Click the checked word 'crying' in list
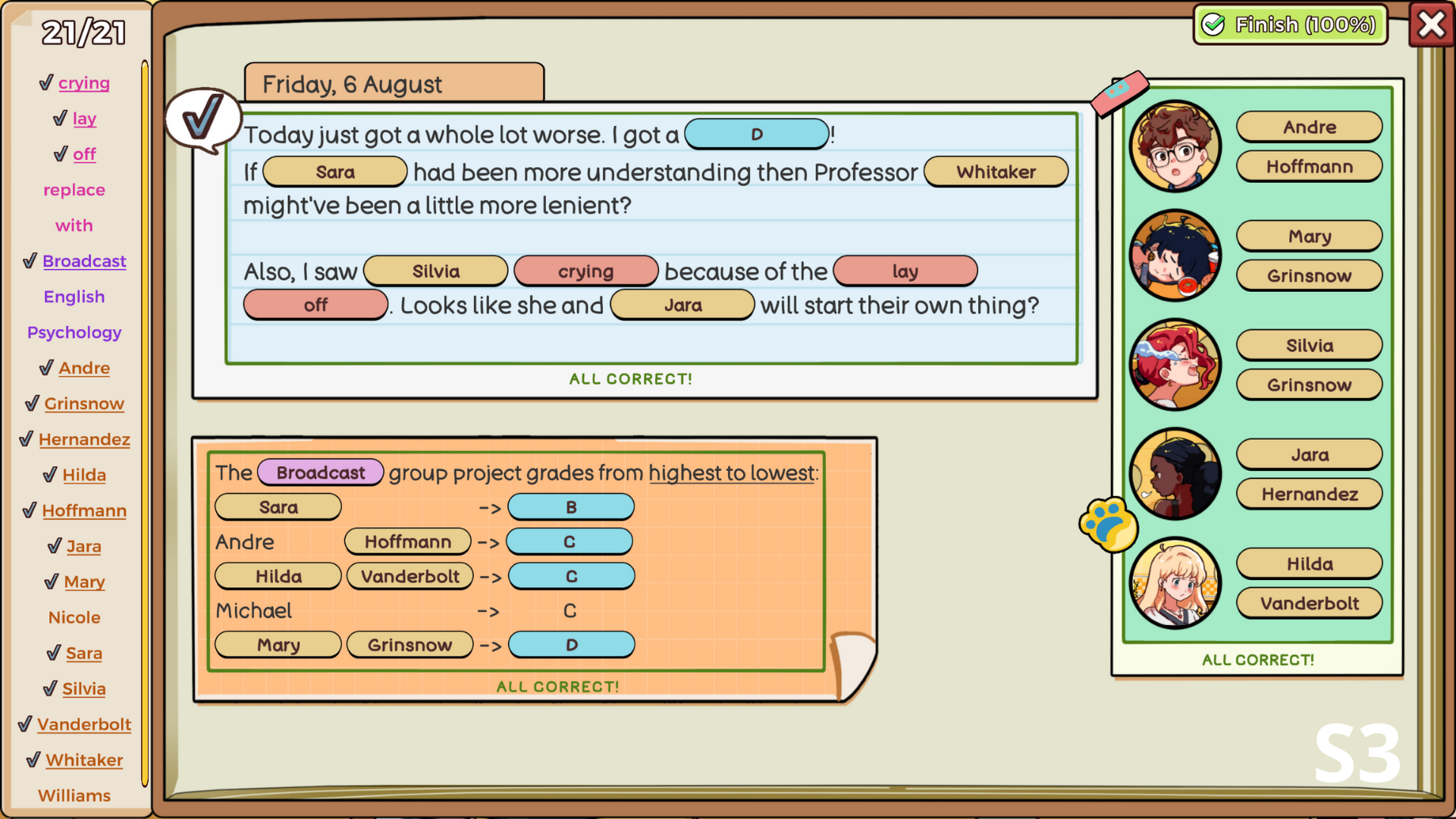 coord(83,83)
